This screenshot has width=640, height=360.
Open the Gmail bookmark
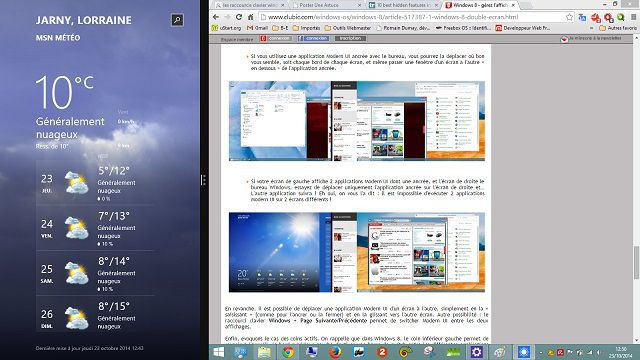[x=257, y=28]
